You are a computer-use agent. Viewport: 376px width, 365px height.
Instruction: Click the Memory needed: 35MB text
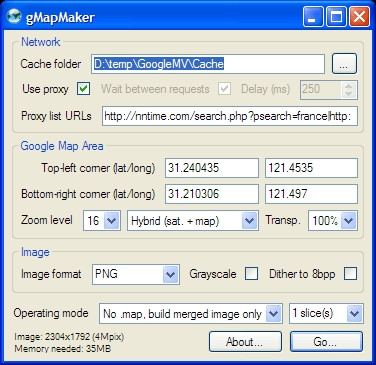tap(63, 349)
